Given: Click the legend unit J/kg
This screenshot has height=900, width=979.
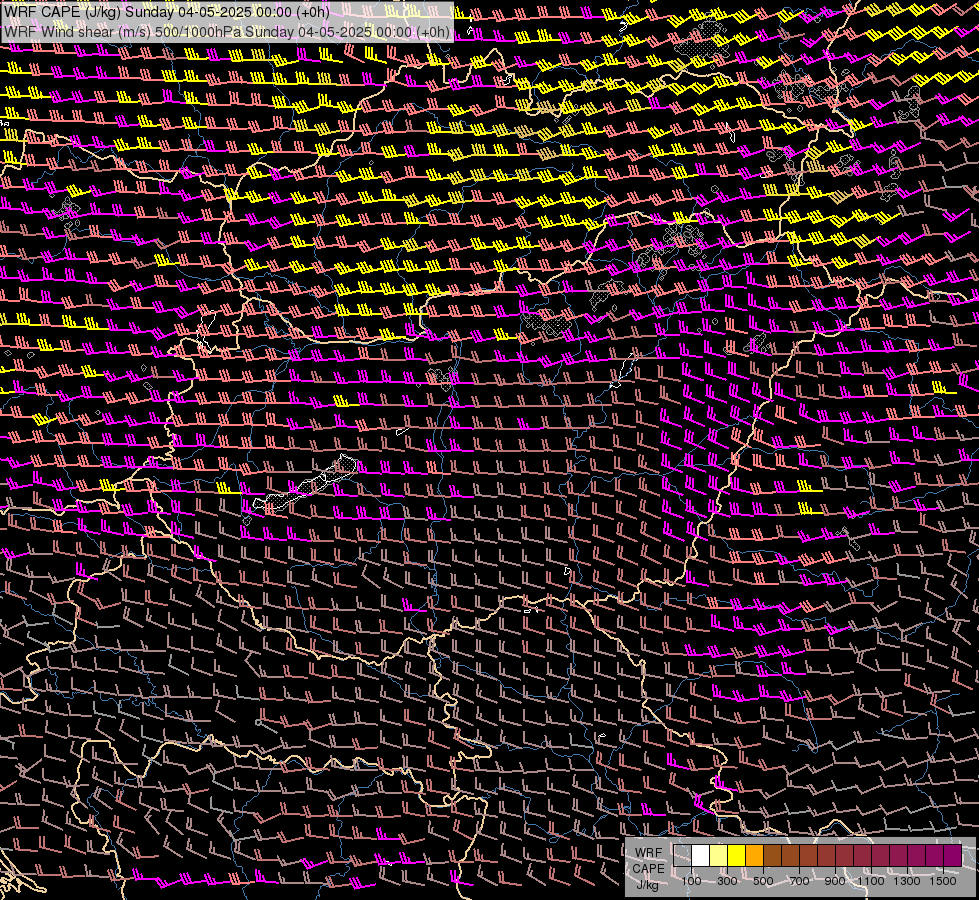Looking at the screenshot, I should (x=648, y=885).
